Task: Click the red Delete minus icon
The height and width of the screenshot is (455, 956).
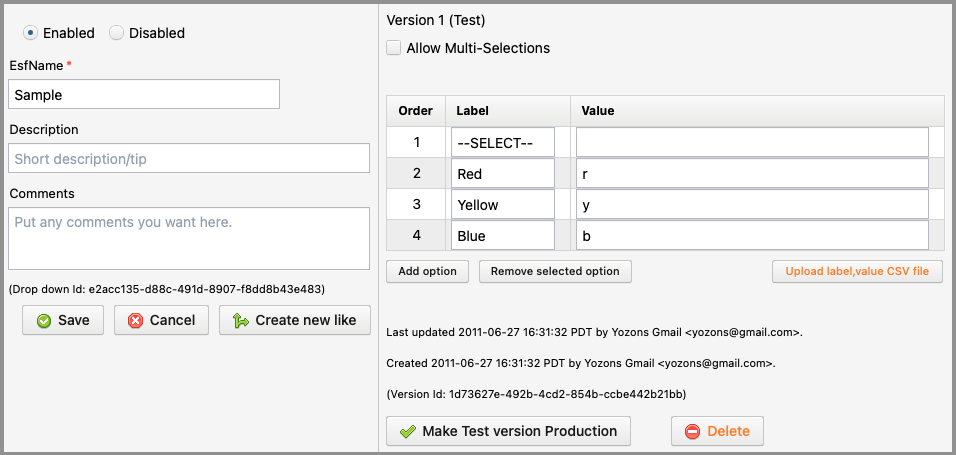Action: (692, 432)
